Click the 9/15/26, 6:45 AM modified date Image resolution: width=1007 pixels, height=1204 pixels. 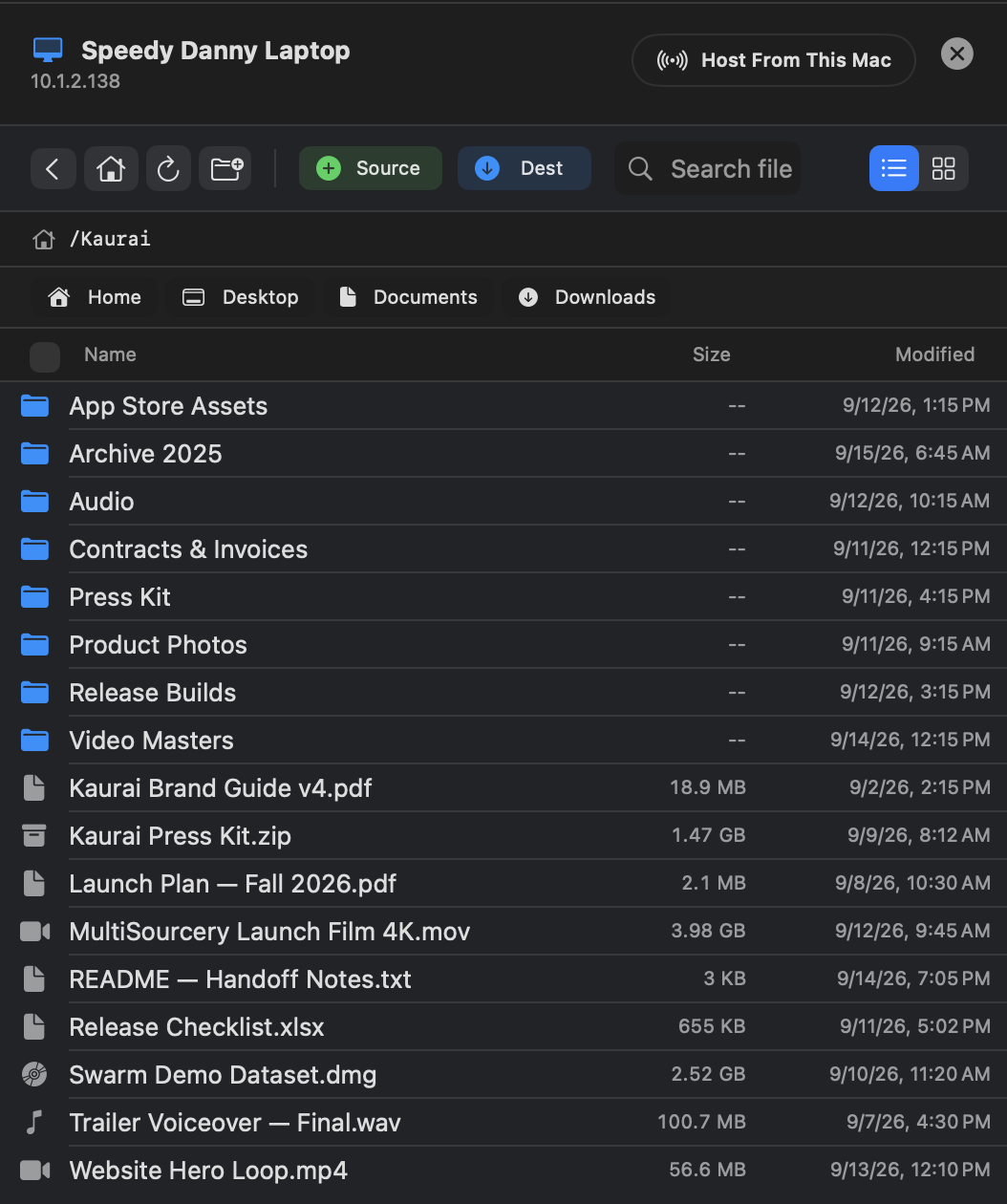tap(912, 453)
